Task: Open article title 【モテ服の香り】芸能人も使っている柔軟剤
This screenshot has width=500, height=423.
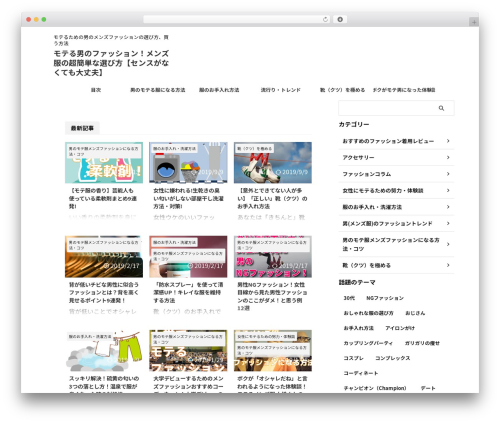Action: click(103, 198)
